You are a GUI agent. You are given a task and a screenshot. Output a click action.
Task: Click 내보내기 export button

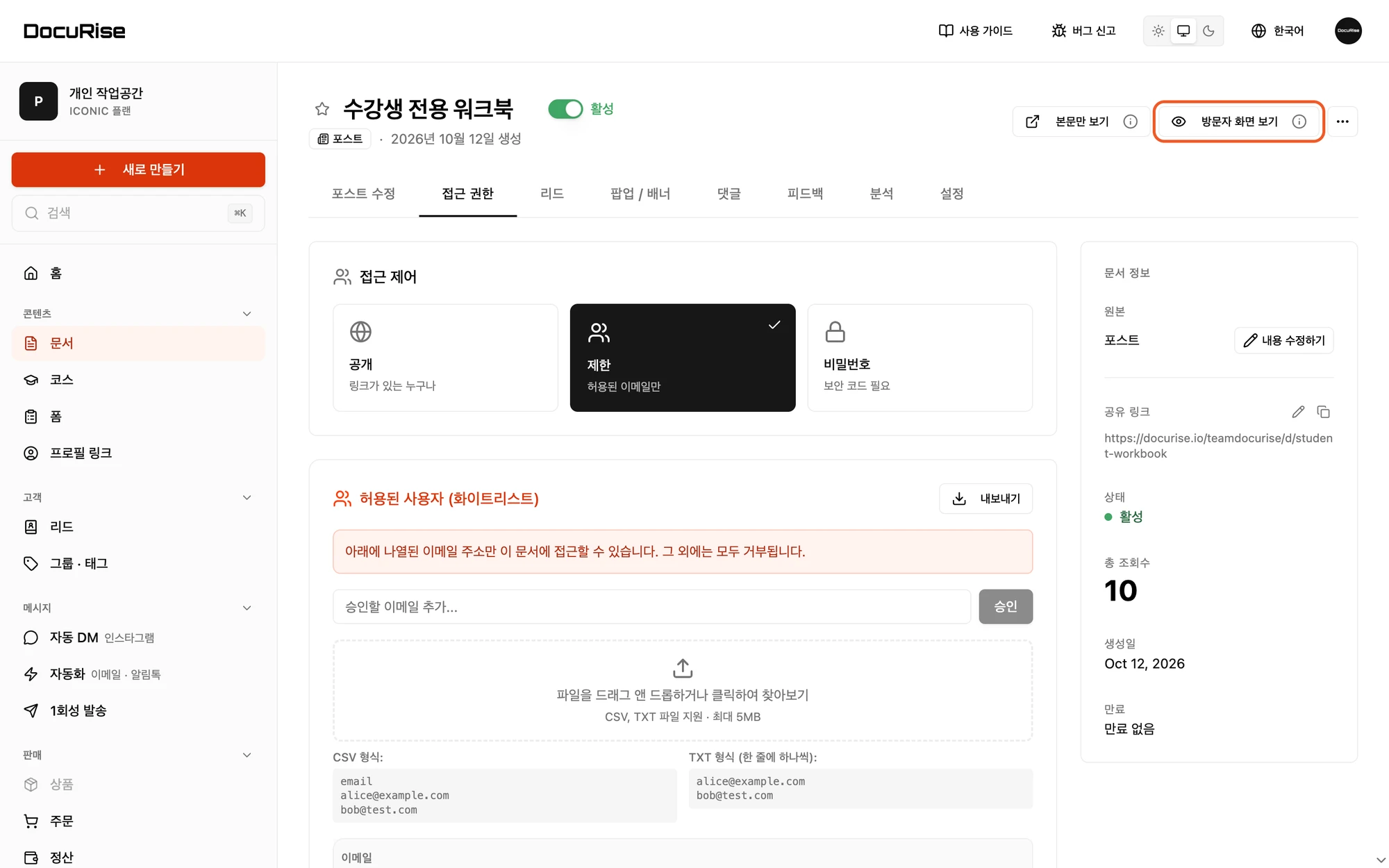pos(985,499)
